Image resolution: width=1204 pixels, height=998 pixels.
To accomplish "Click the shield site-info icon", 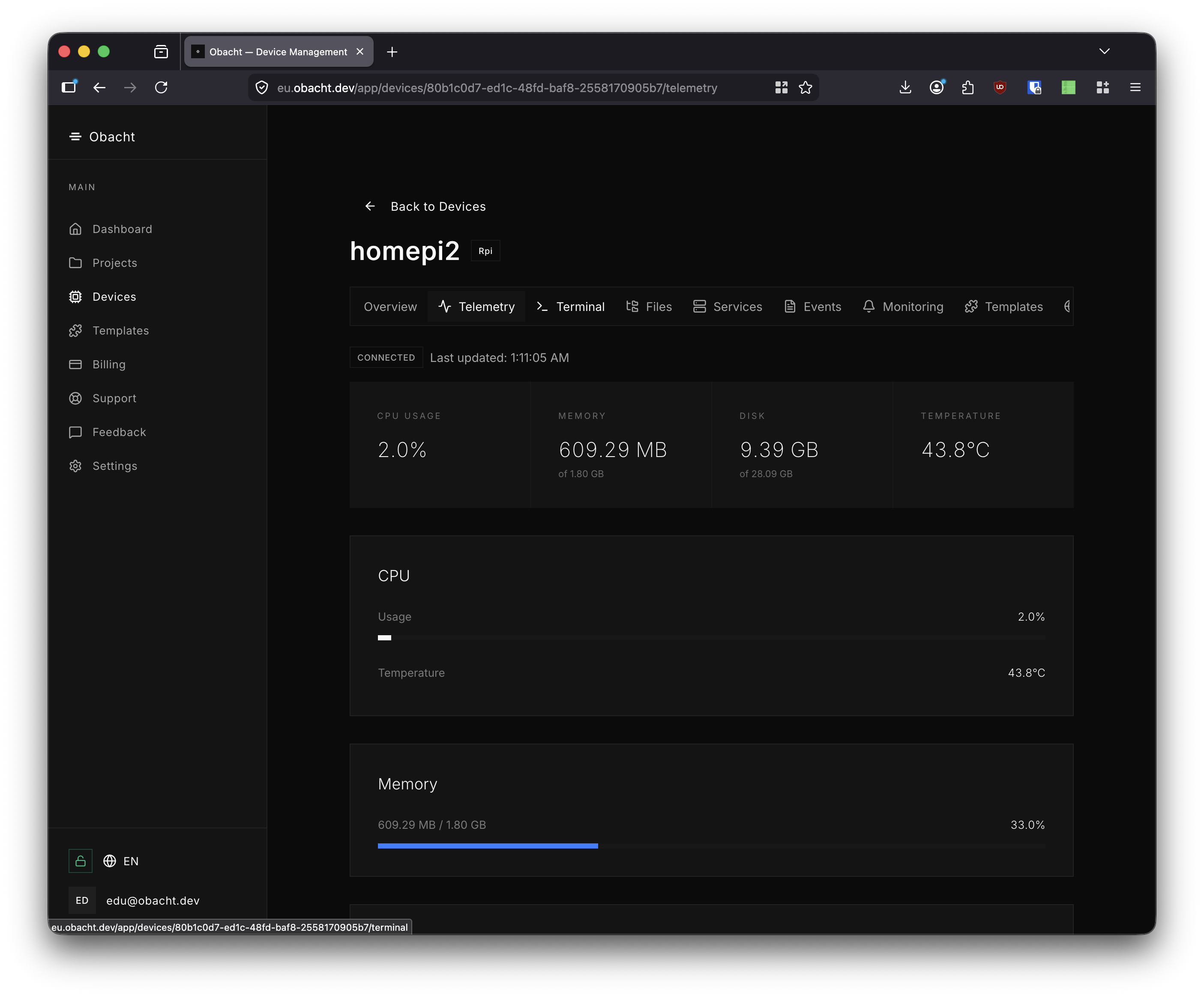I will click(262, 88).
